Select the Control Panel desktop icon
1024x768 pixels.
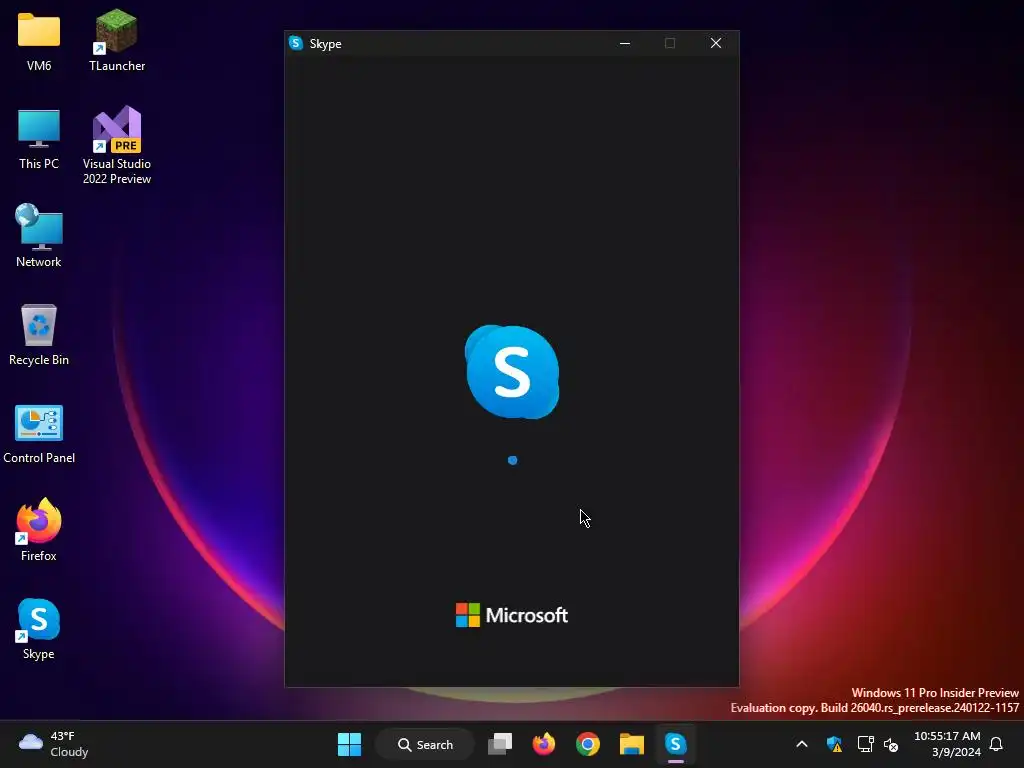point(39,434)
